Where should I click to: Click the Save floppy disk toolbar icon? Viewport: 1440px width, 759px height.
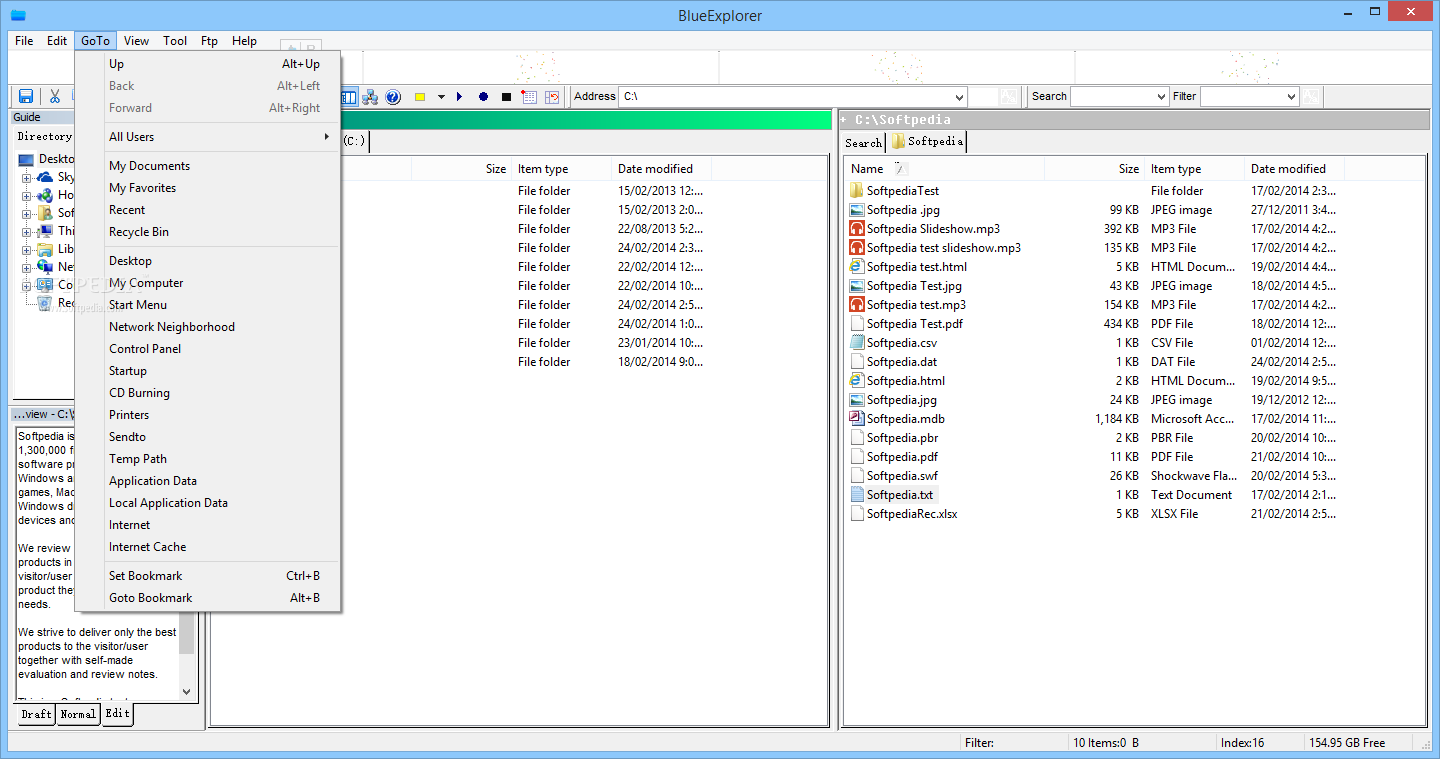[x=26, y=97]
